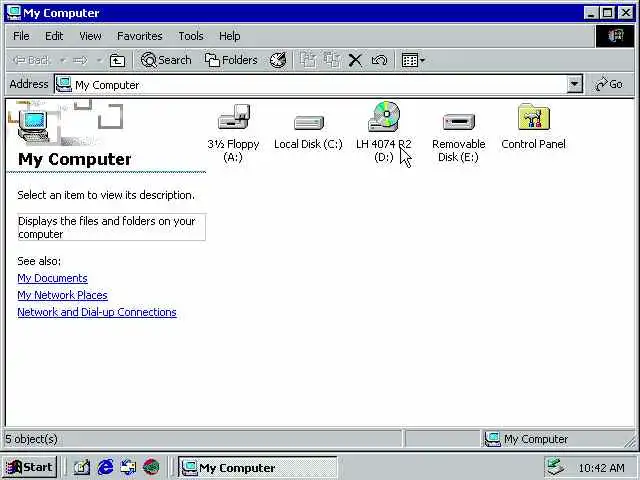Open the History toolbar button
The height and width of the screenshot is (480, 640).
coord(278,60)
